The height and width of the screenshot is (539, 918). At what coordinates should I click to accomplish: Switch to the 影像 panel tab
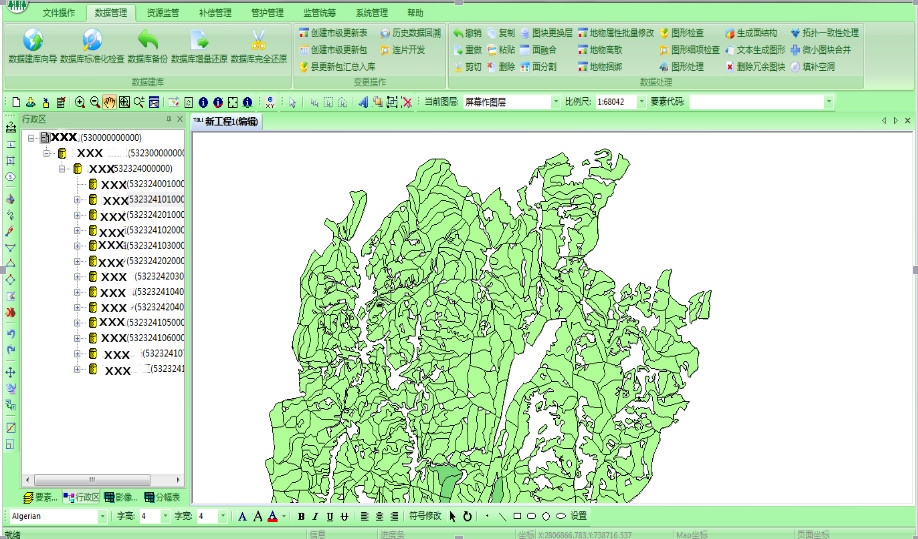tap(121, 497)
